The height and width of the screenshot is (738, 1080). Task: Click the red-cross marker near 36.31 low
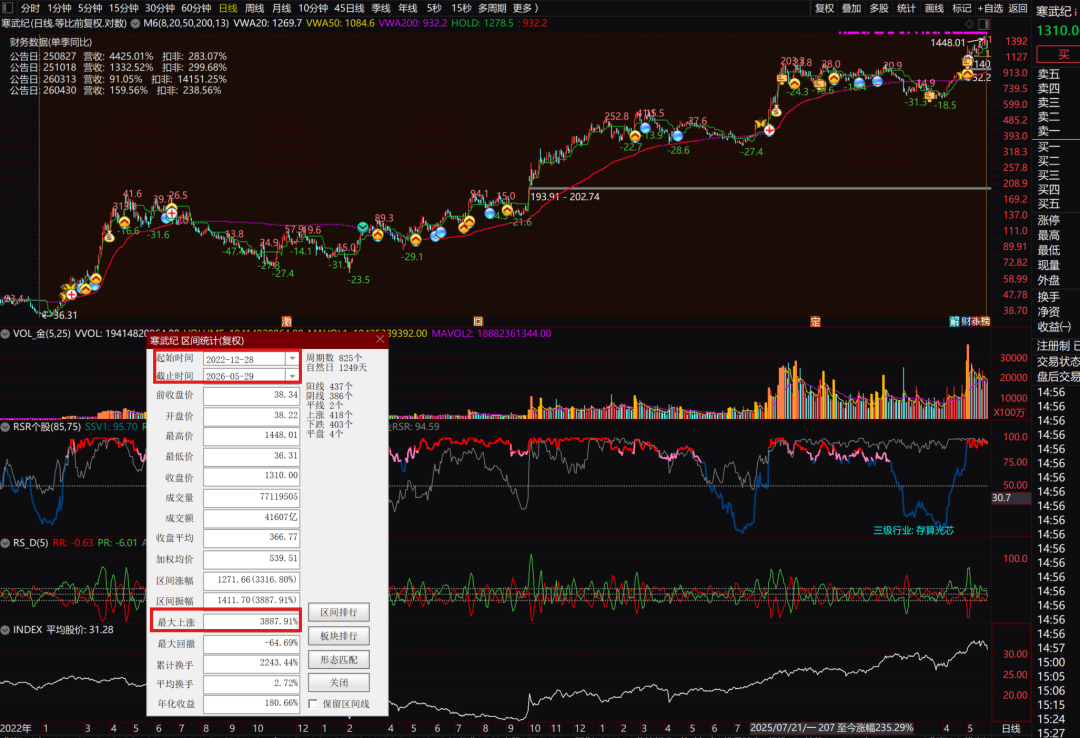71,294
